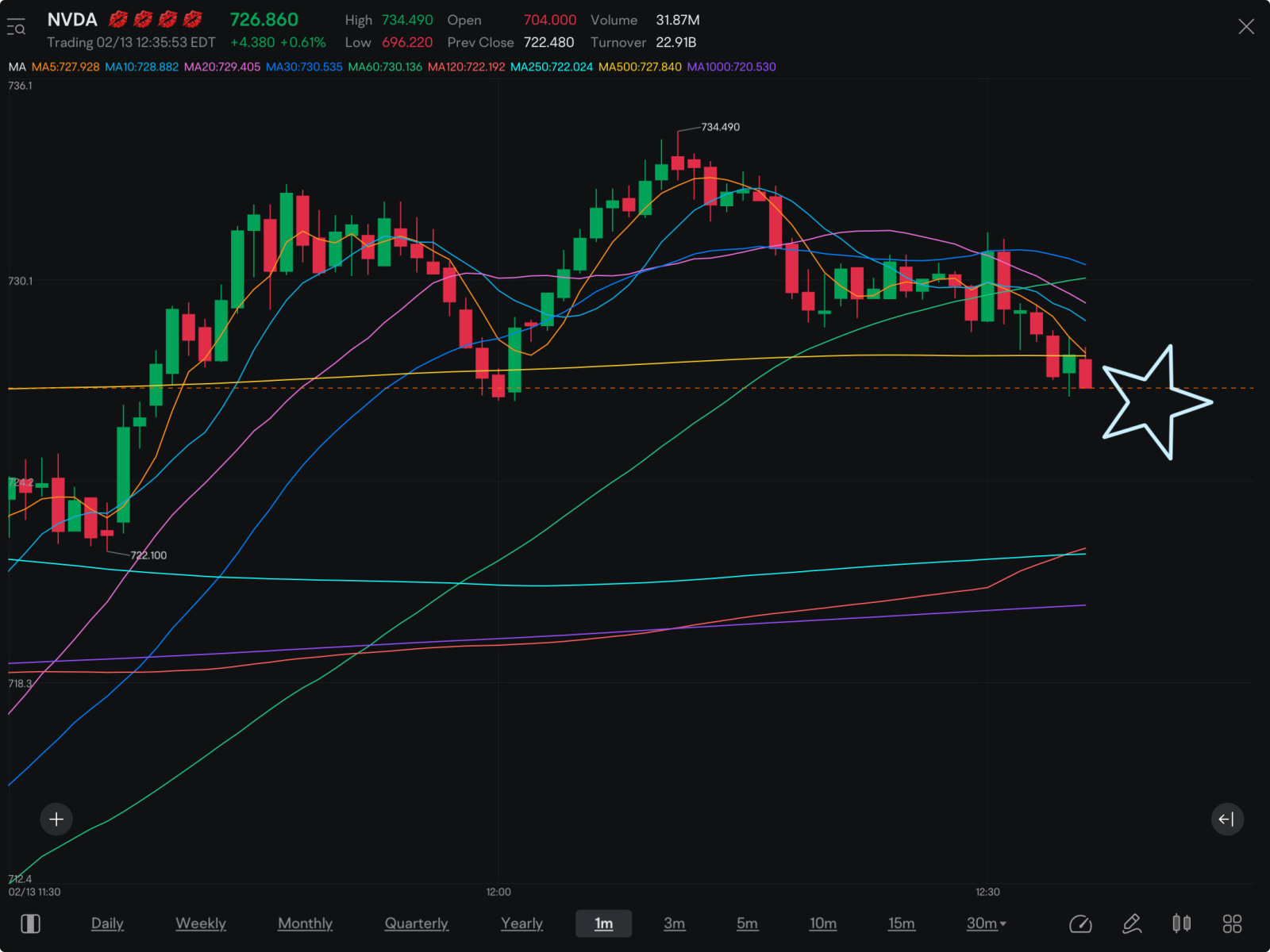Click the 12:30 time axis label
1270x952 pixels.
[987, 892]
